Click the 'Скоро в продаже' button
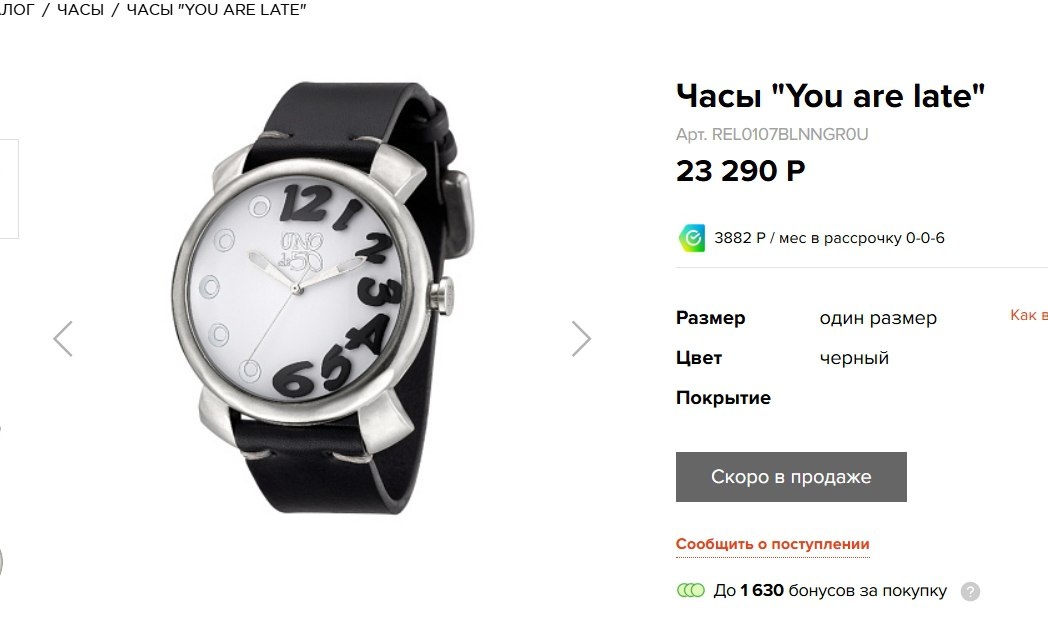Viewport: 1048px width, 626px height. [x=791, y=477]
